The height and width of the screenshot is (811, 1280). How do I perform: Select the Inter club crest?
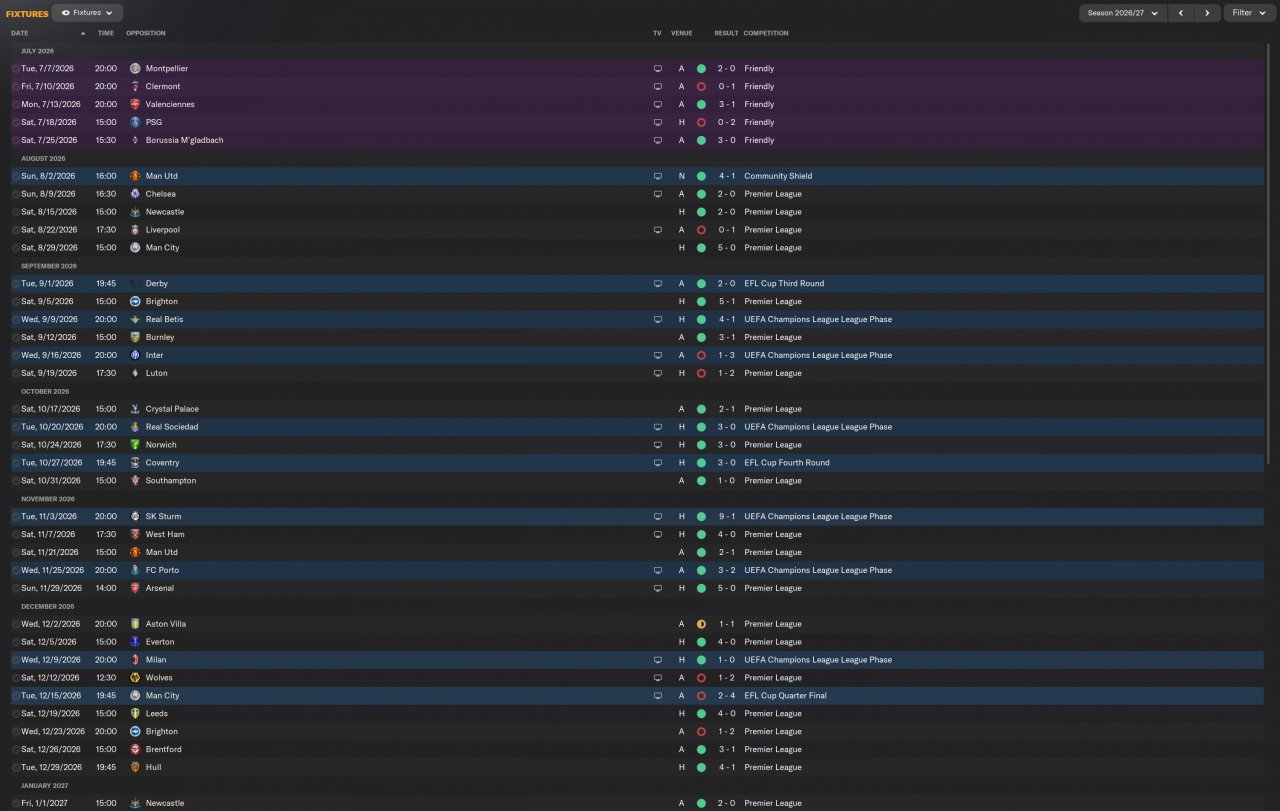tap(135, 356)
